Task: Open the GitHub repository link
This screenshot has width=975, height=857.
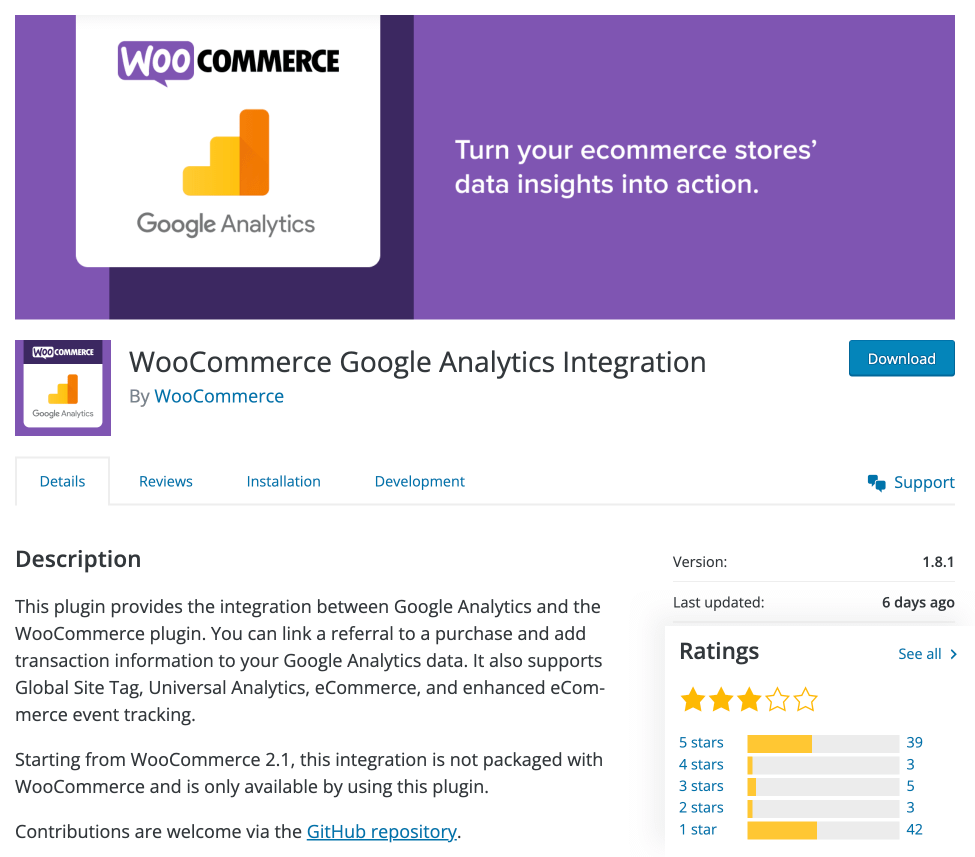Action: (x=381, y=831)
